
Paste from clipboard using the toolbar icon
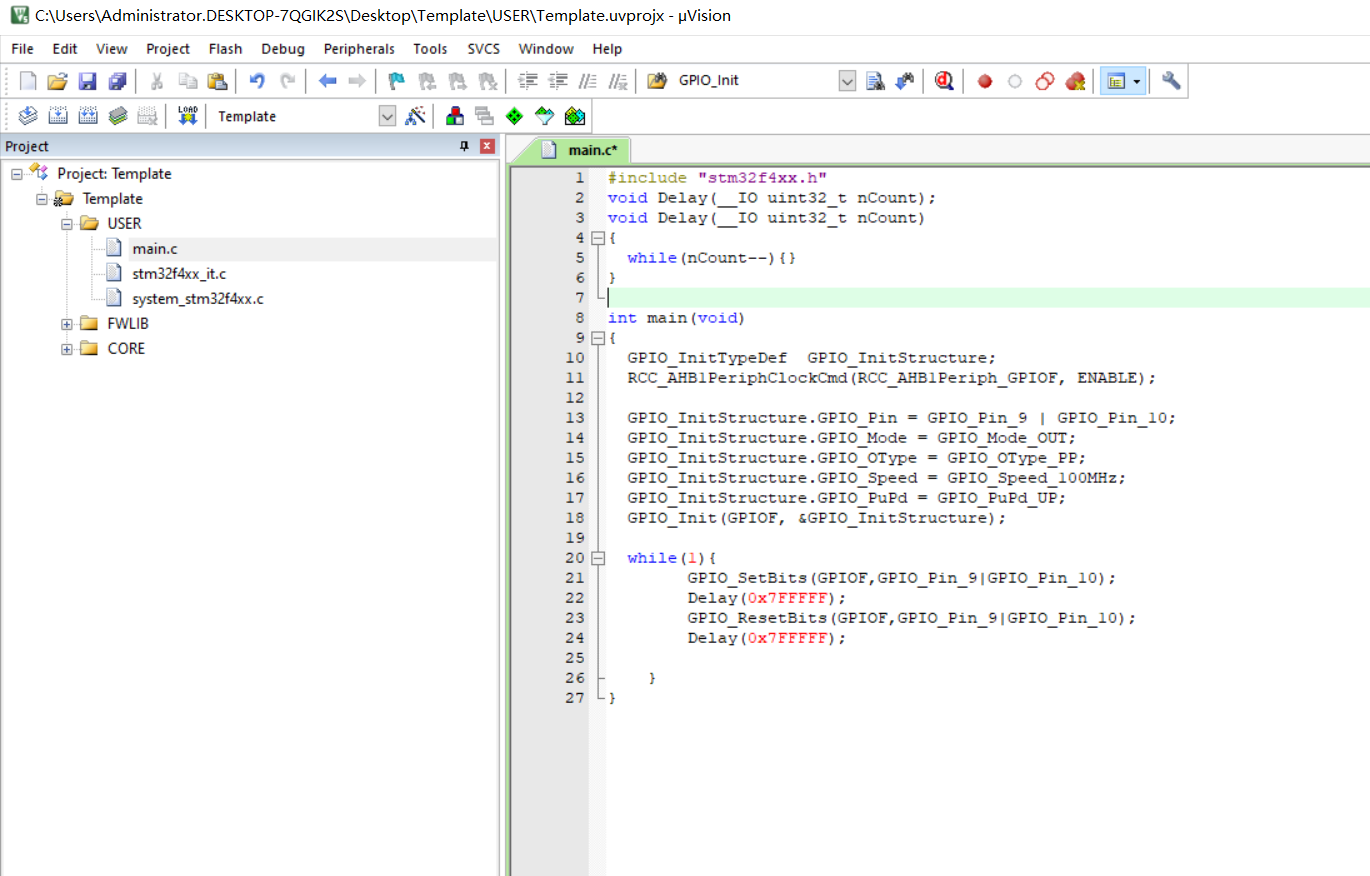pos(217,81)
